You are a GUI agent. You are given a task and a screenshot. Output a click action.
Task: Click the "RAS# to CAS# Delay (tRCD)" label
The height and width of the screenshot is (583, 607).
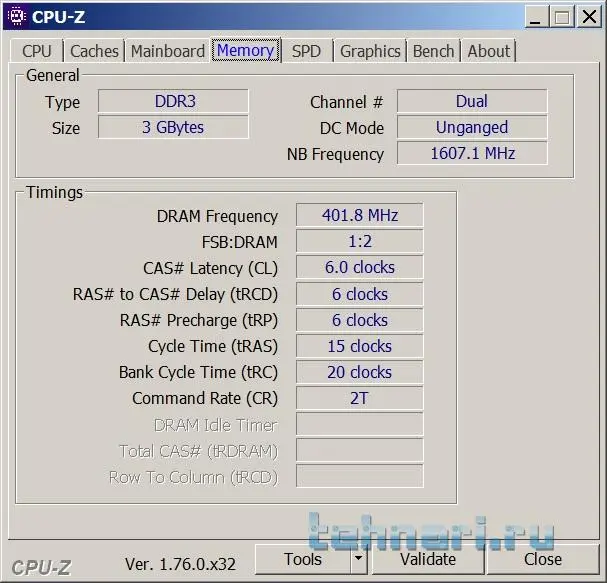click(x=175, y=295)
